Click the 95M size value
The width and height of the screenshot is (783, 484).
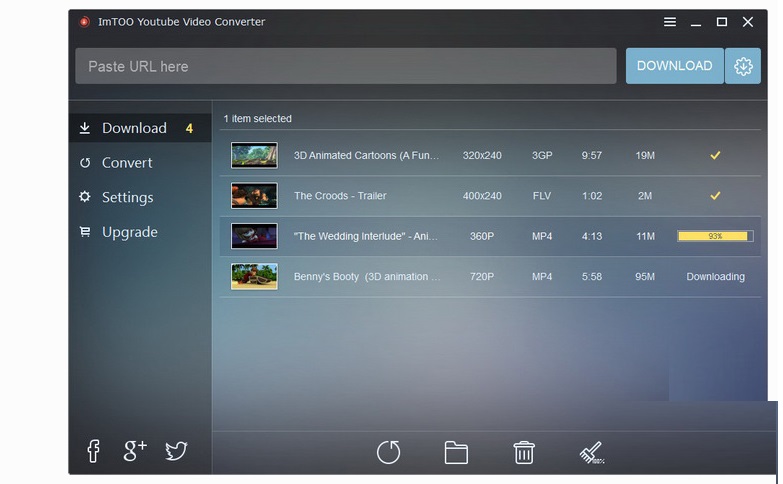pyautogui.click(x=645, y=277)
